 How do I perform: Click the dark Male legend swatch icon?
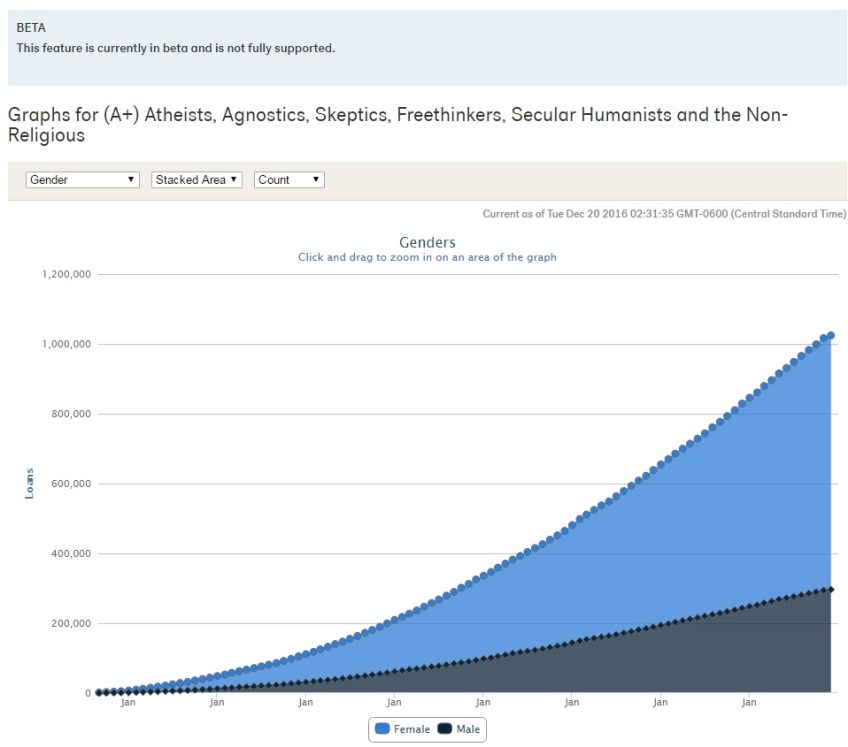[444, 729]
